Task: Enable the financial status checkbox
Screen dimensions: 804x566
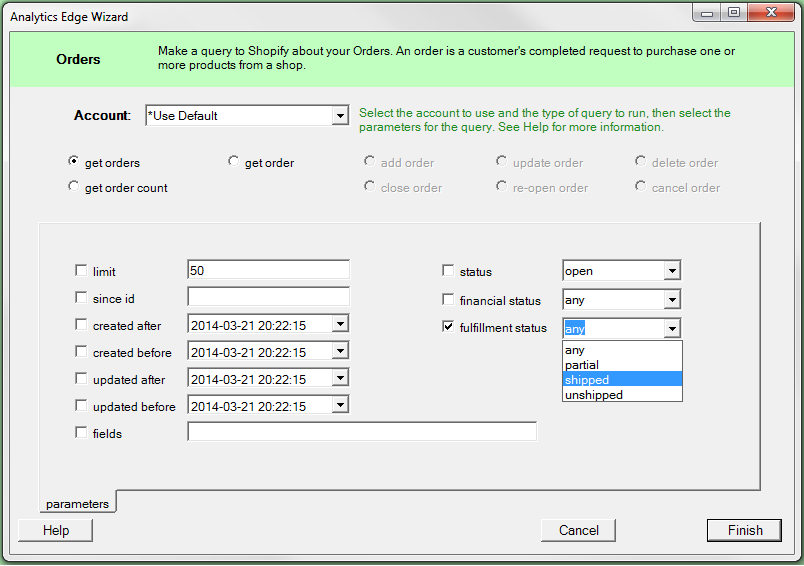Action: (x=448, y=300)
